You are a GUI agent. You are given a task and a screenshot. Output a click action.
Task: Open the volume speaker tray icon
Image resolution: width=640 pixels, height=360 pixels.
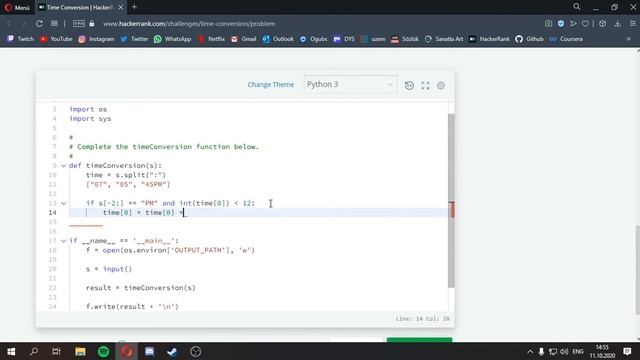[x=564, y=351]
